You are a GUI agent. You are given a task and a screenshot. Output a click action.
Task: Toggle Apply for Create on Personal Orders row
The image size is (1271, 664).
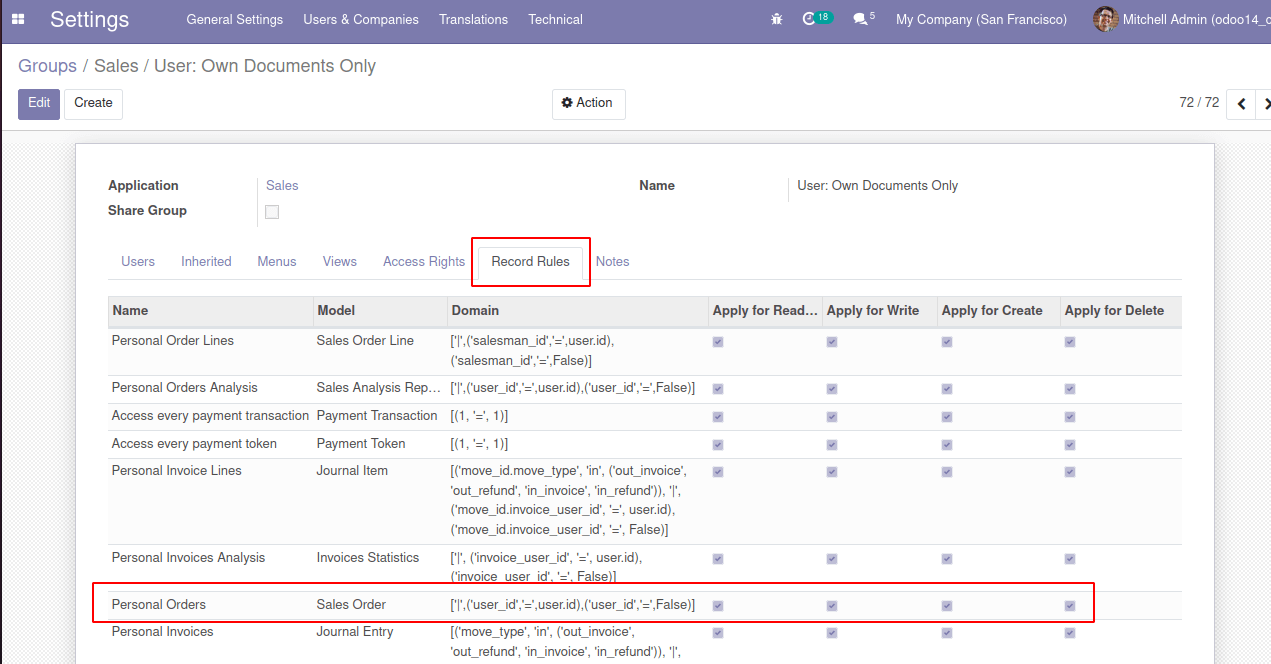pos(947,606)
